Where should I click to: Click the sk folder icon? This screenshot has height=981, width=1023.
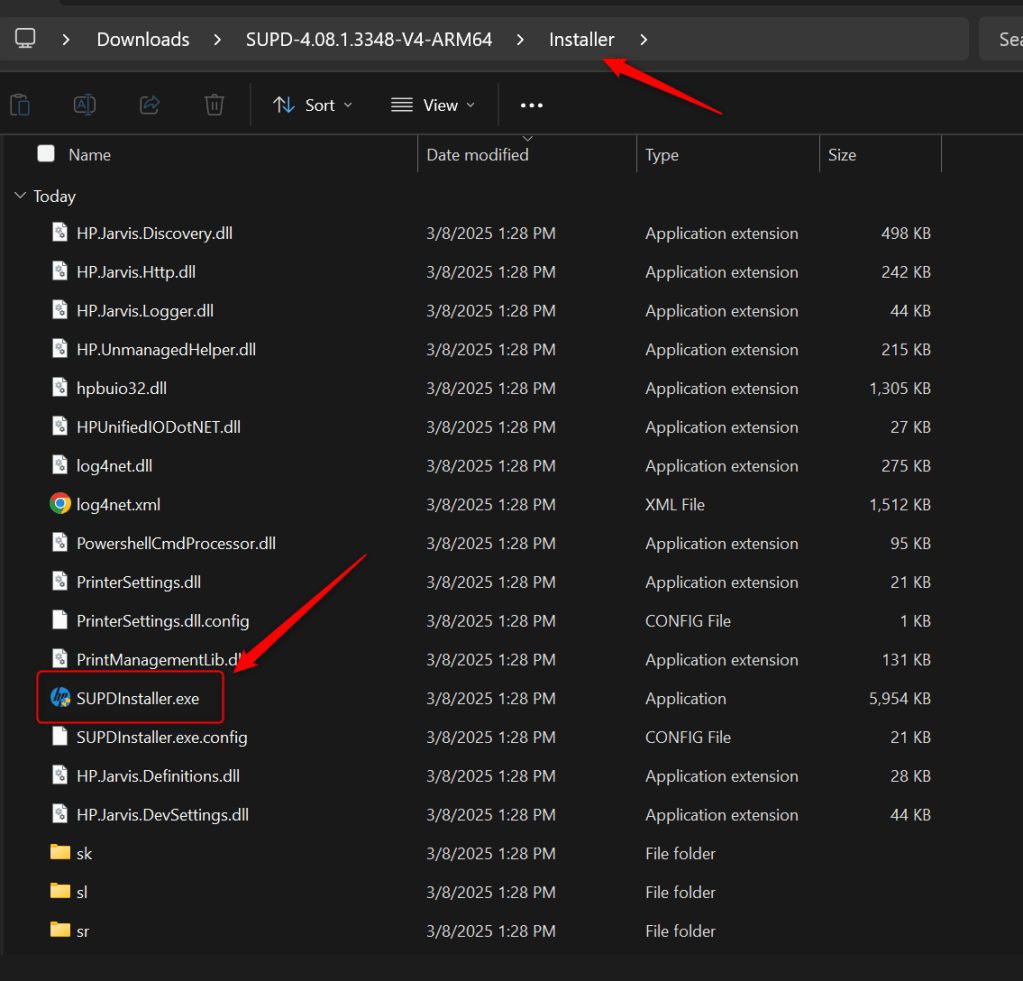(60, 853)
